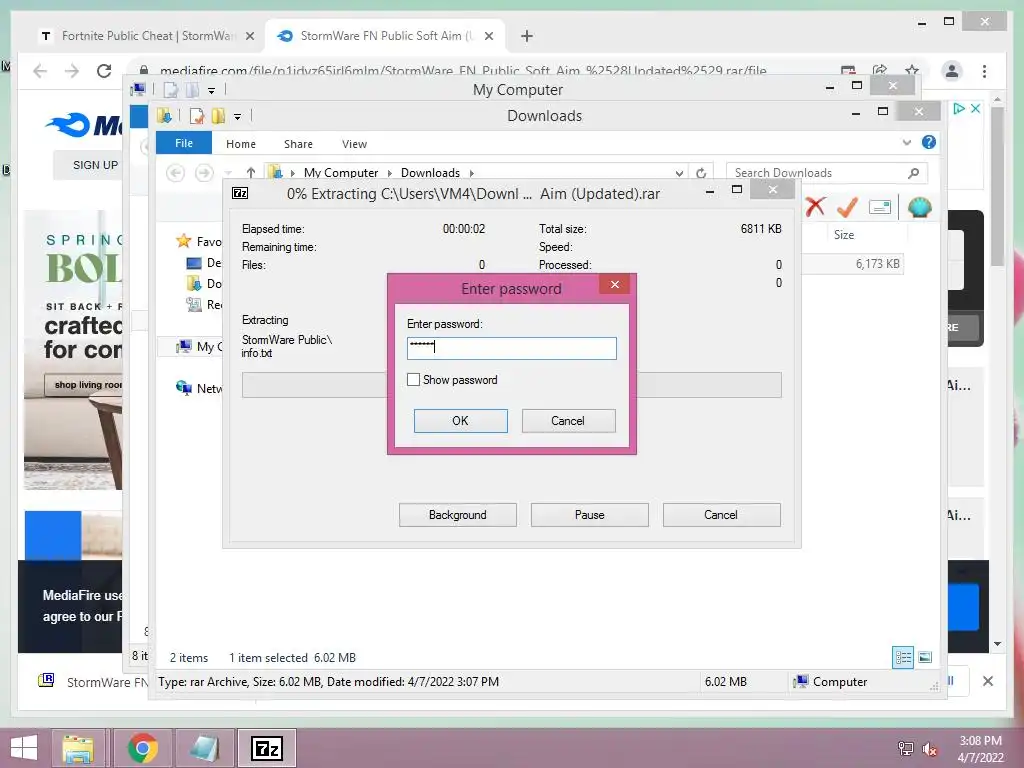
Task: Click the Chrome share page icon
Action: [880, 70]
